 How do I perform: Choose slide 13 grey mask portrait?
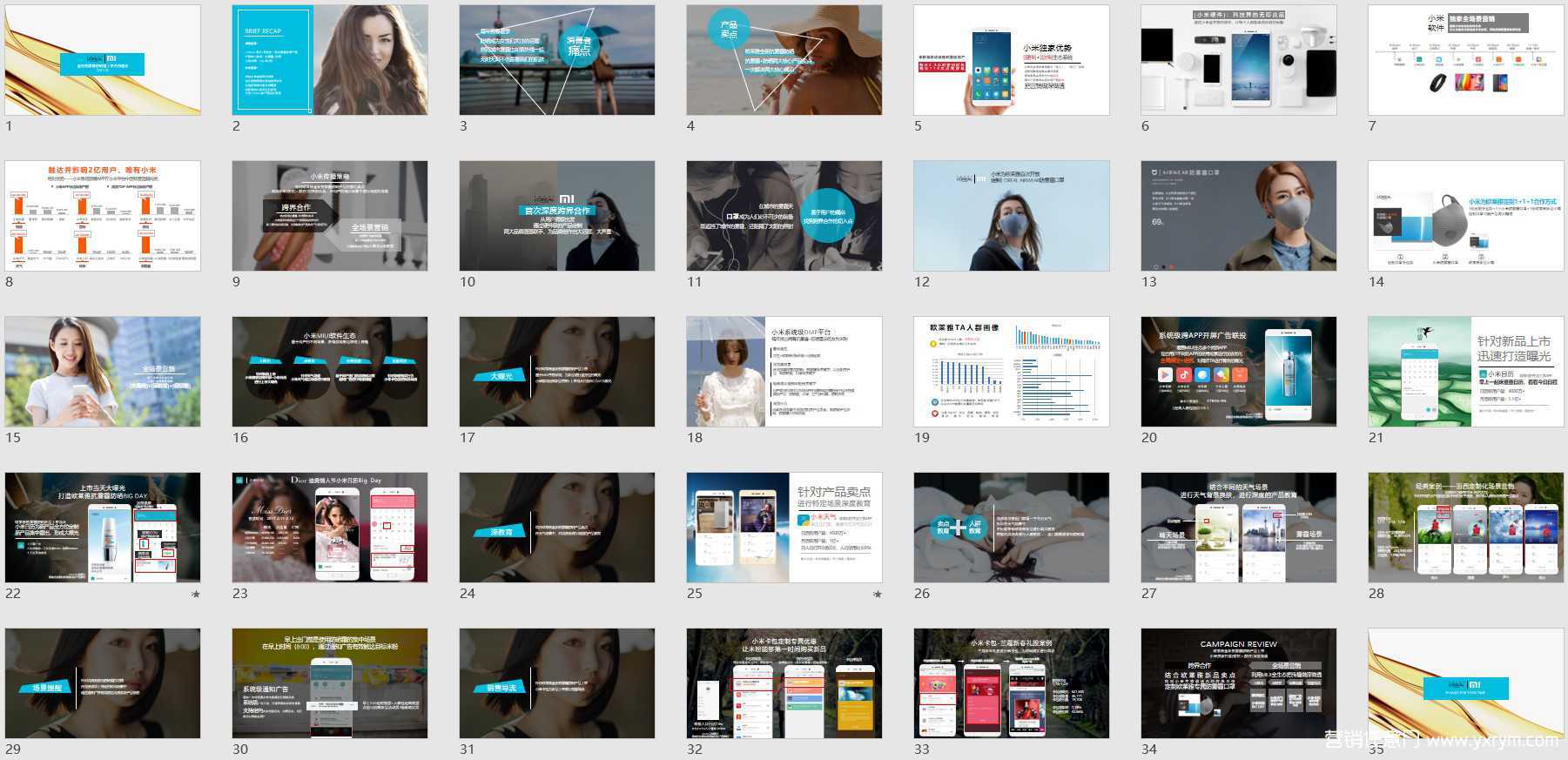click(1239, 216)
